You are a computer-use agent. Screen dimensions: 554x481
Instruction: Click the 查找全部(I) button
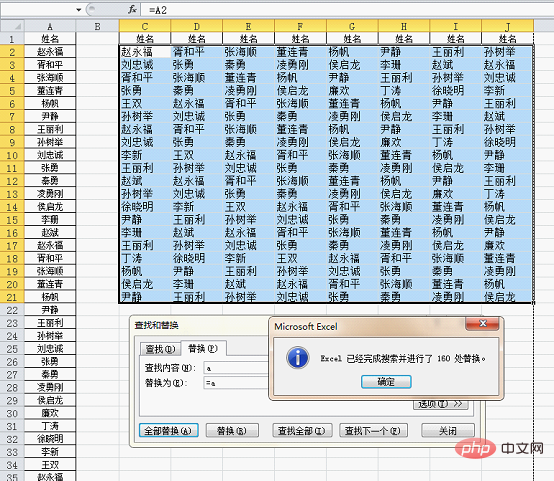(x=302, y=430)
